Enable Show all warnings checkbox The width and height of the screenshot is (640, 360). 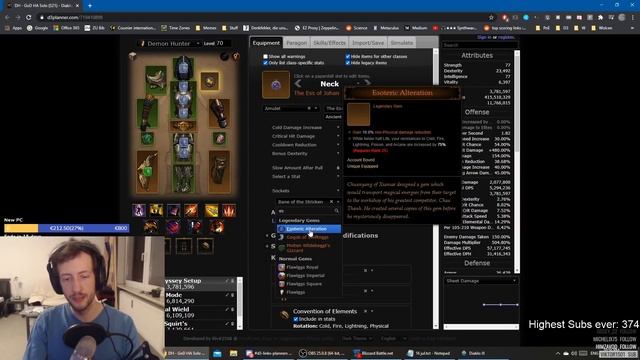265,56
